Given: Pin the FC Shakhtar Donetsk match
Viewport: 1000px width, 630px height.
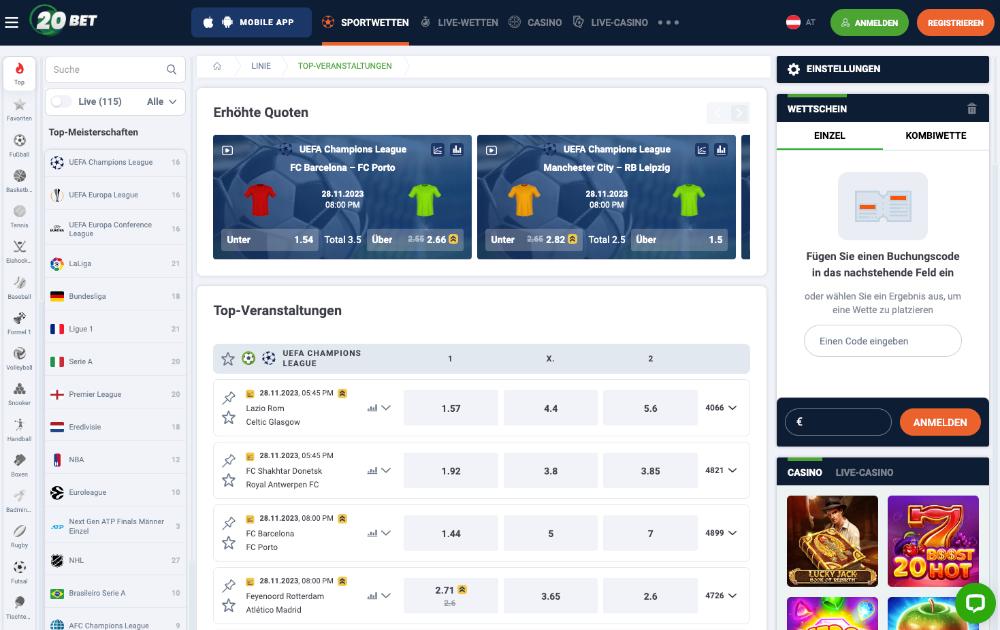Looking at the screenshot, I should pos(229,460).
